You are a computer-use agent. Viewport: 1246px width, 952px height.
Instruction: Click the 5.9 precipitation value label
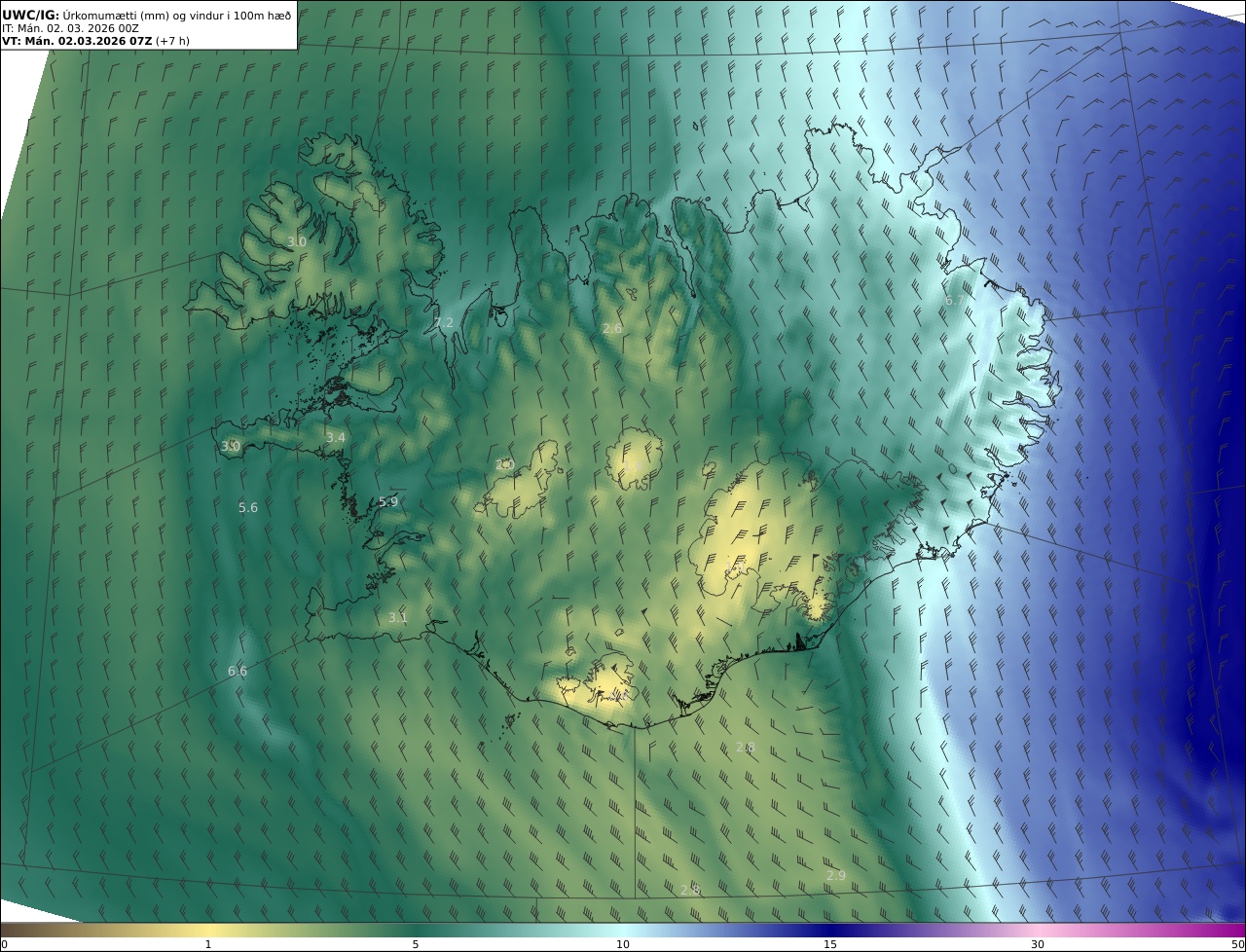tap(388, 502)
